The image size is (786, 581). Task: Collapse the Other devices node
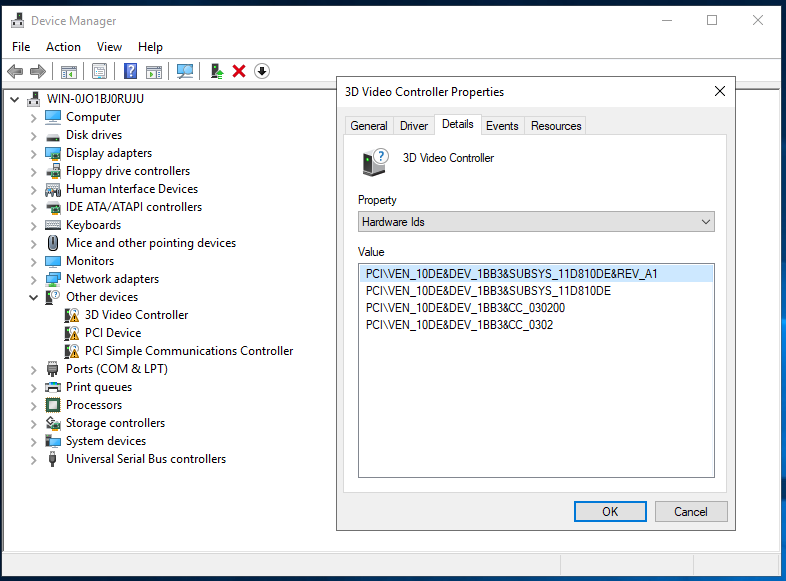pos(34,297)
